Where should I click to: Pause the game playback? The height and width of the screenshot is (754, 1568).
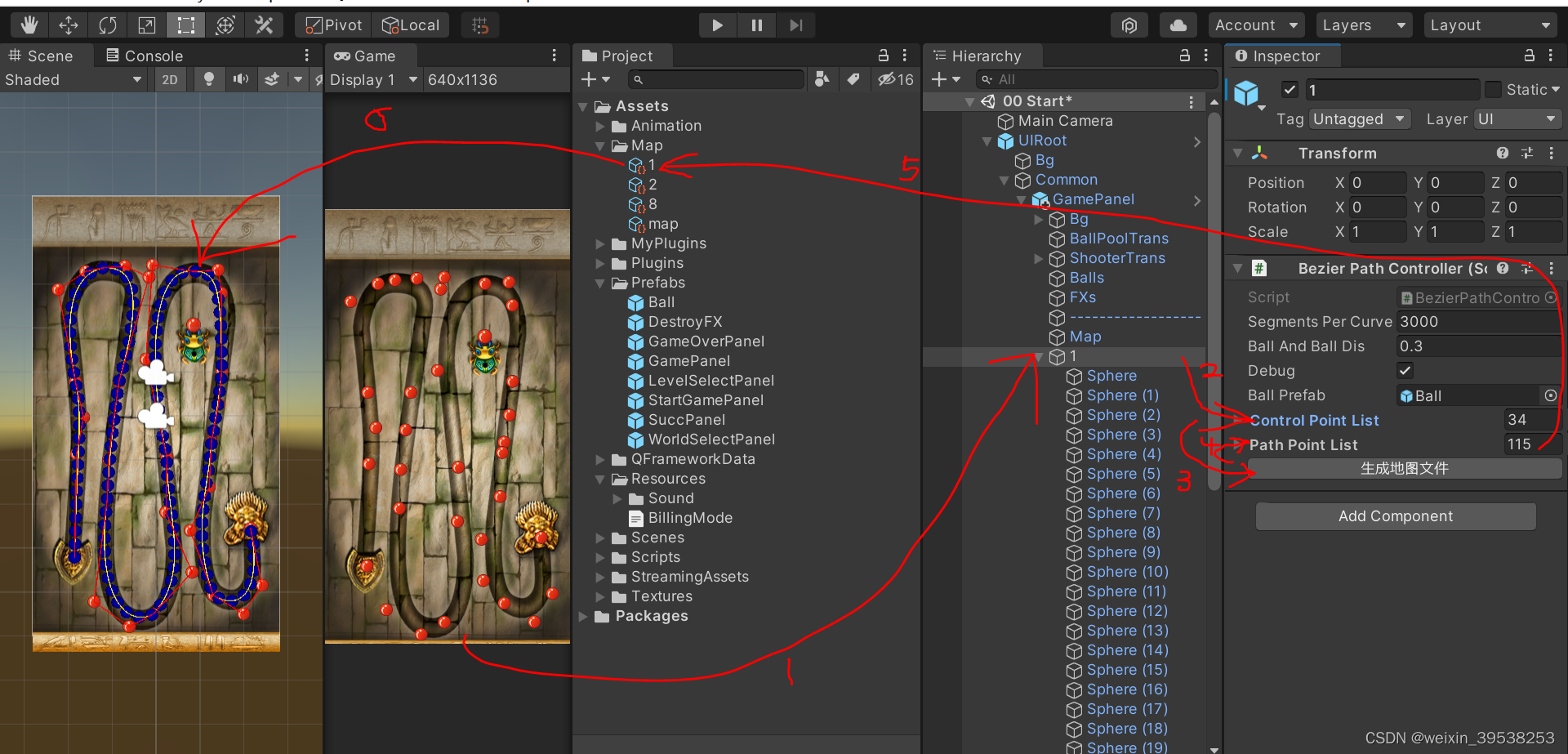pos(757,25)
